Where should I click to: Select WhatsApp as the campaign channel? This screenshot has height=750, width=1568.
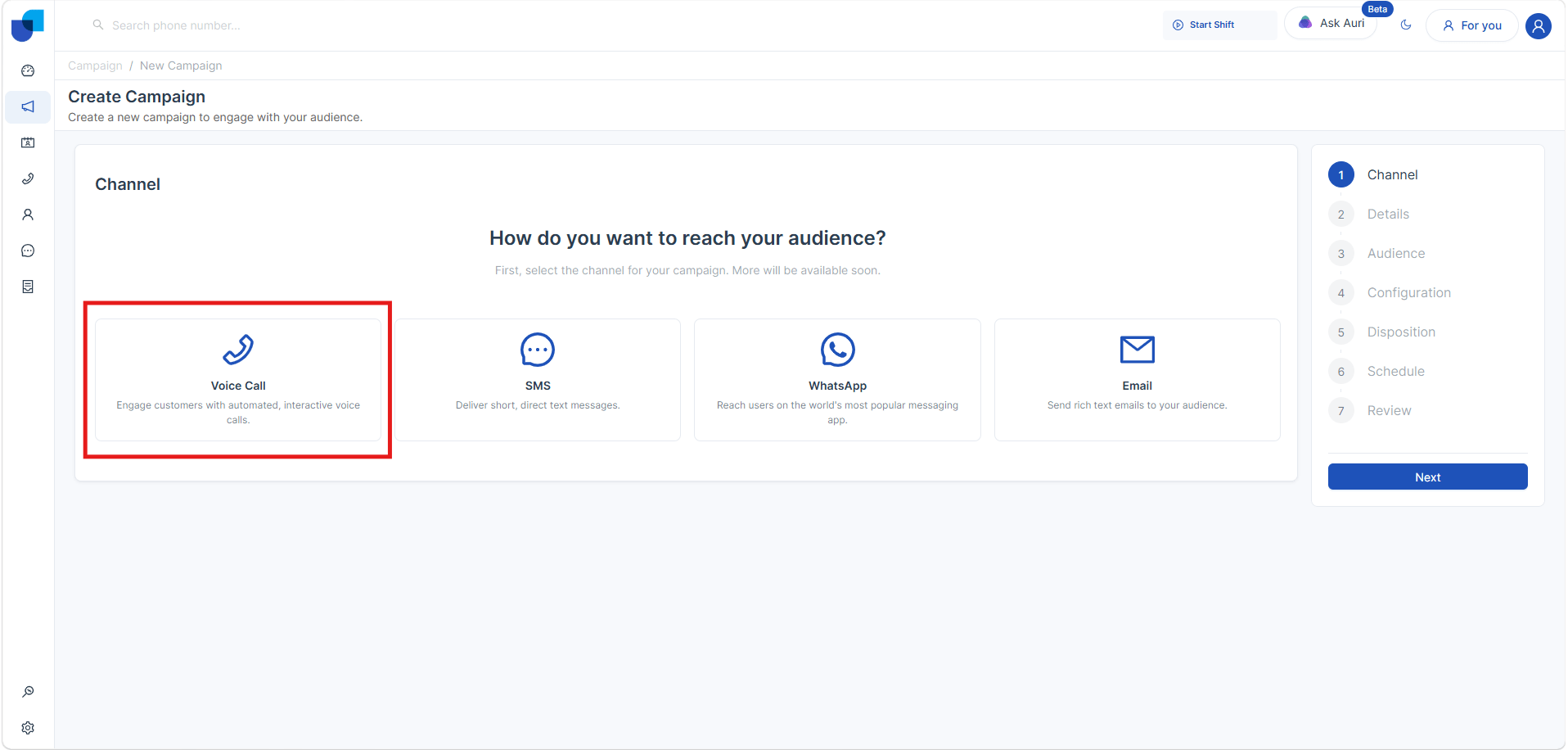[x=837, y=380]
